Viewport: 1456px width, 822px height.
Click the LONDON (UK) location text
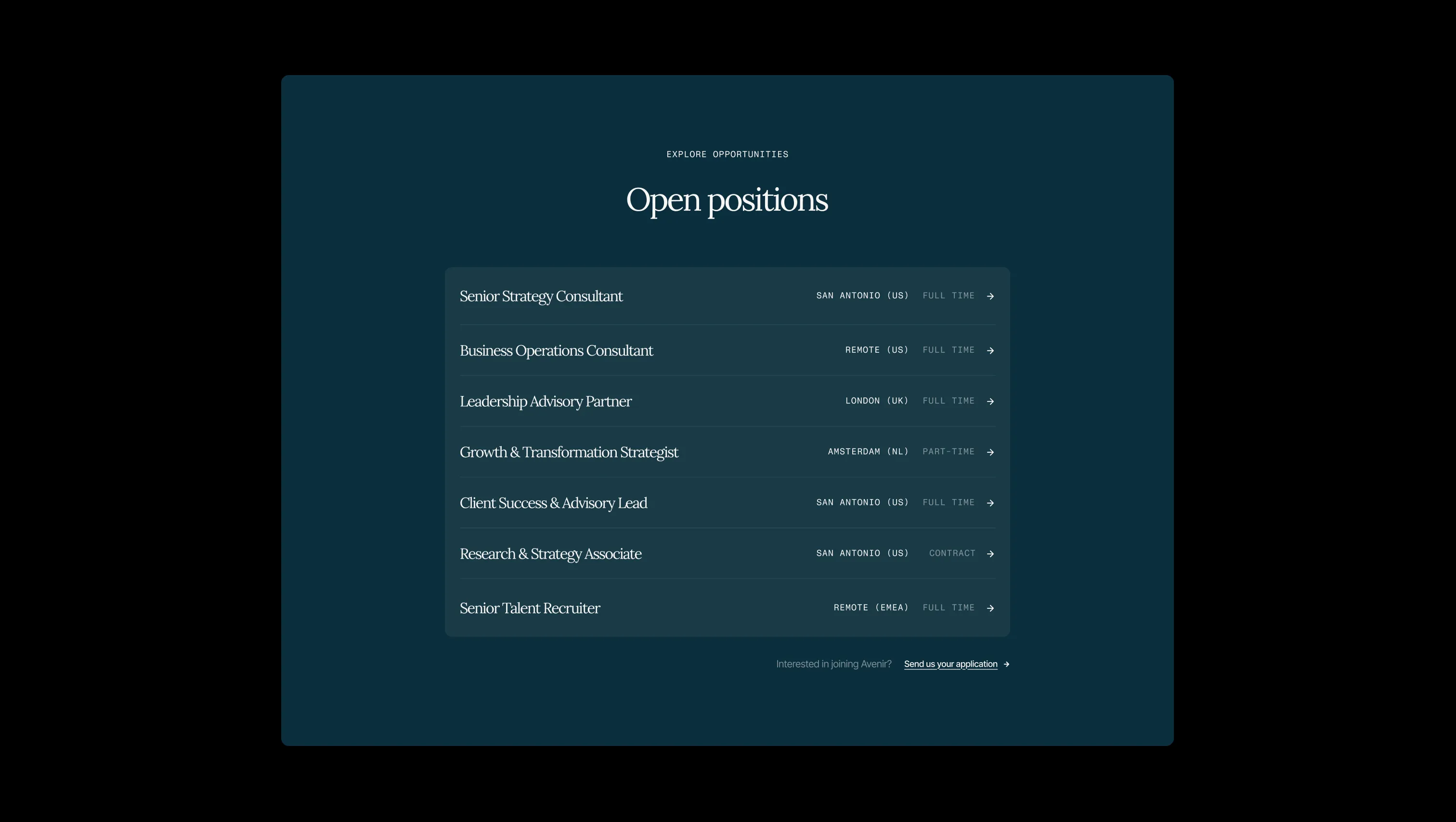[x=877, y=401]
